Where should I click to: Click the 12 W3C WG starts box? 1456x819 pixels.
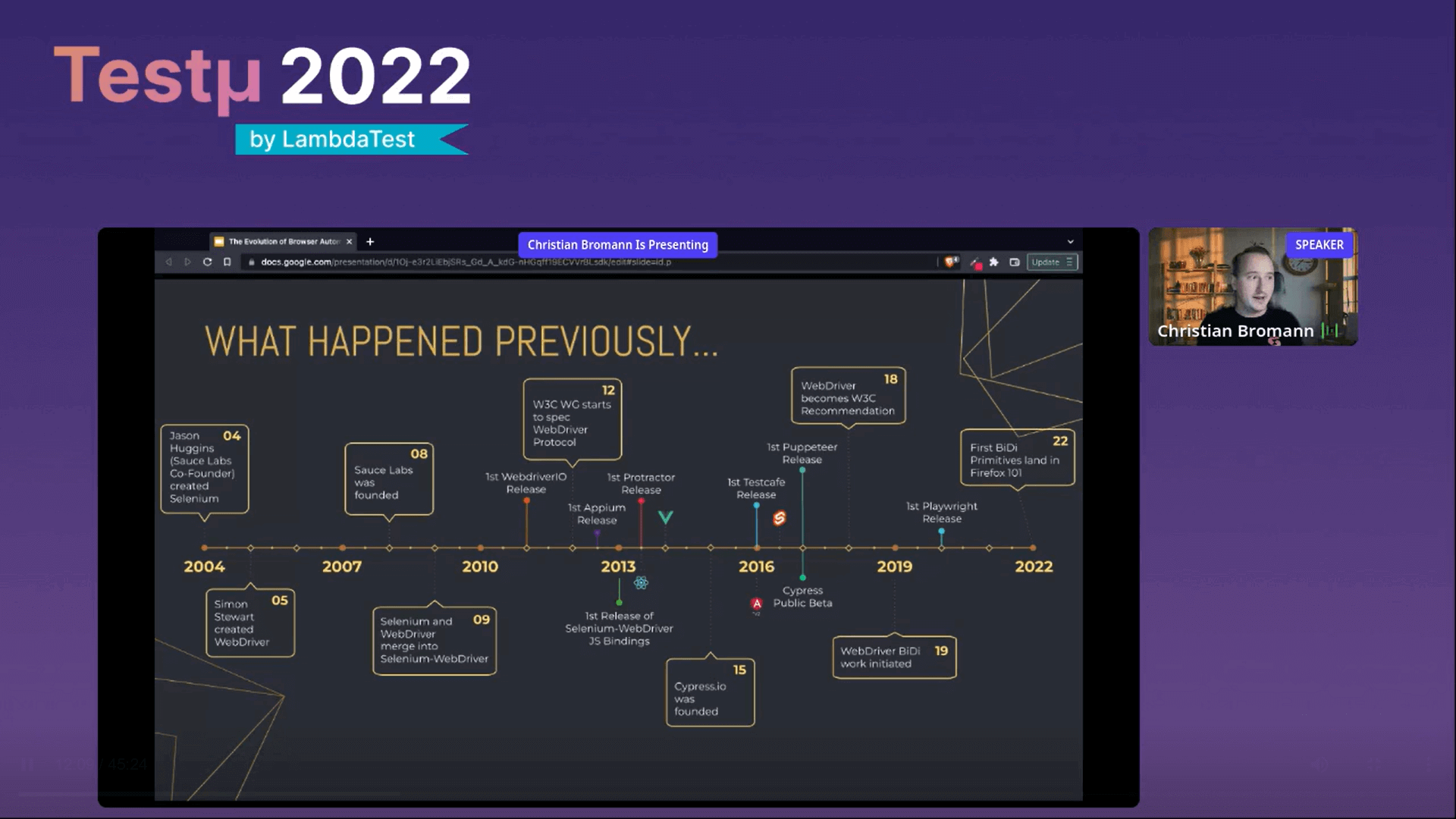(573, 419)
